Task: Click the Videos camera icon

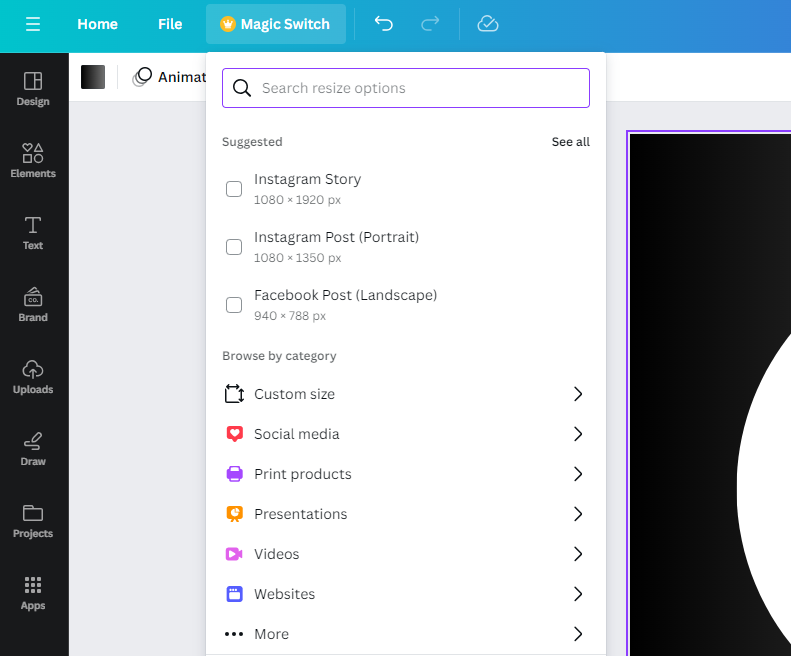Action: [234, 554]
